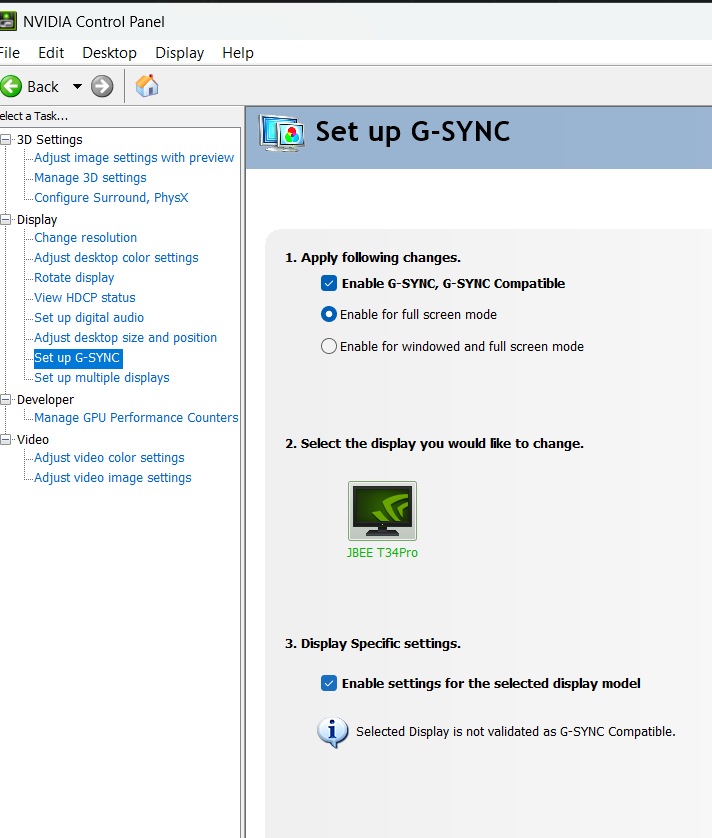Viewport: 712px width, 838px height.
Task: Select Enable for windowed and full screen mode
Action: [329, 346]
